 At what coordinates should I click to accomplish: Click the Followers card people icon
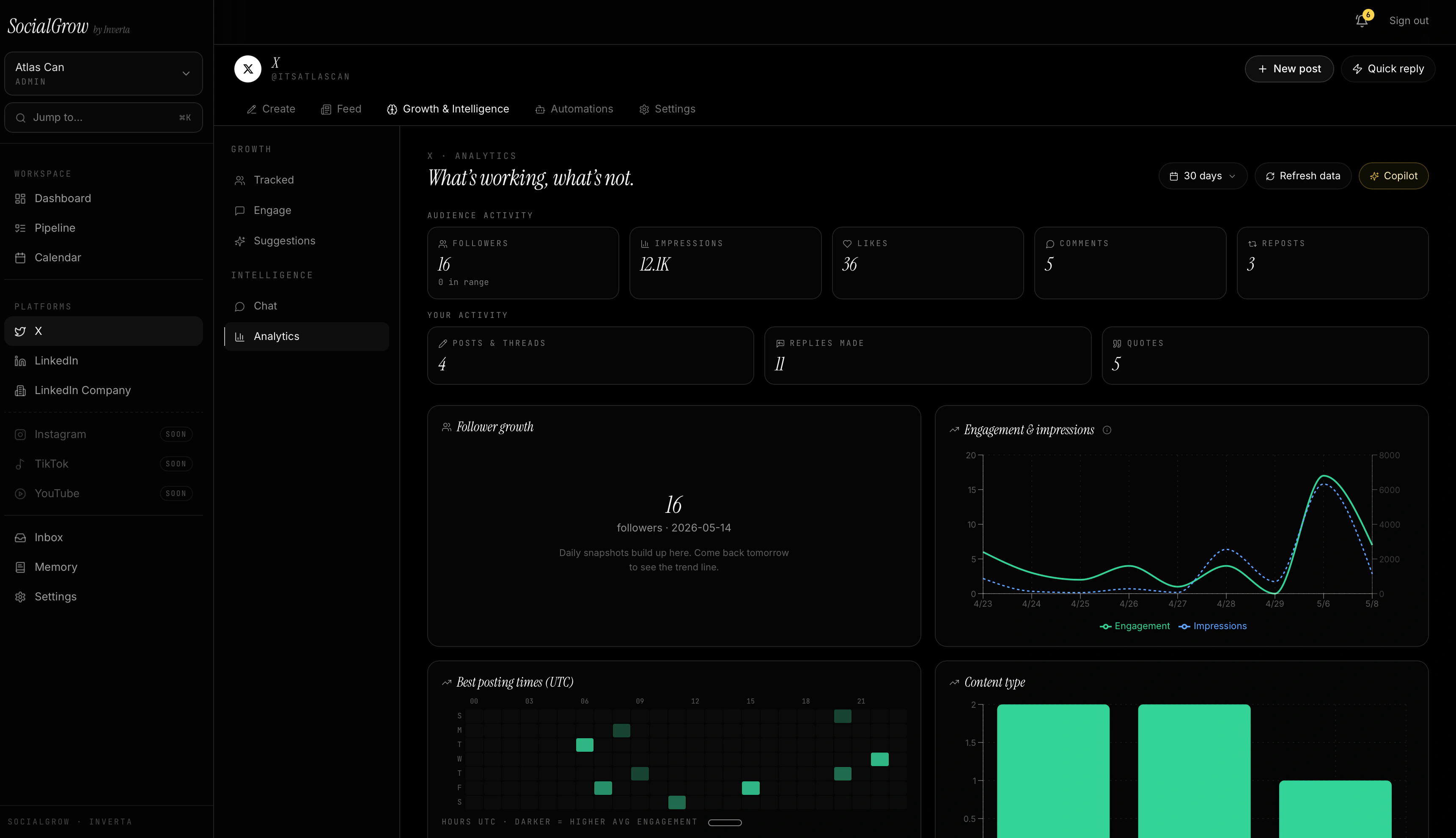(x=443, y=244)
